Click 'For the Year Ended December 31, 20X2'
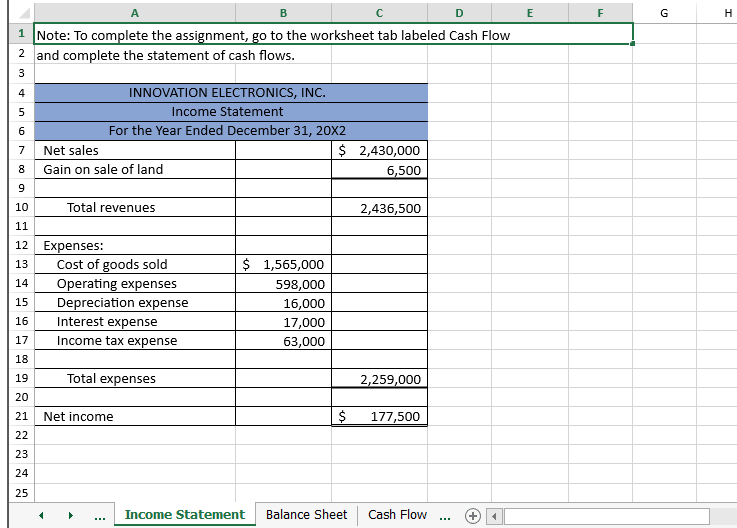Screen dimensions: 737x528 click(x=231, y=131)
